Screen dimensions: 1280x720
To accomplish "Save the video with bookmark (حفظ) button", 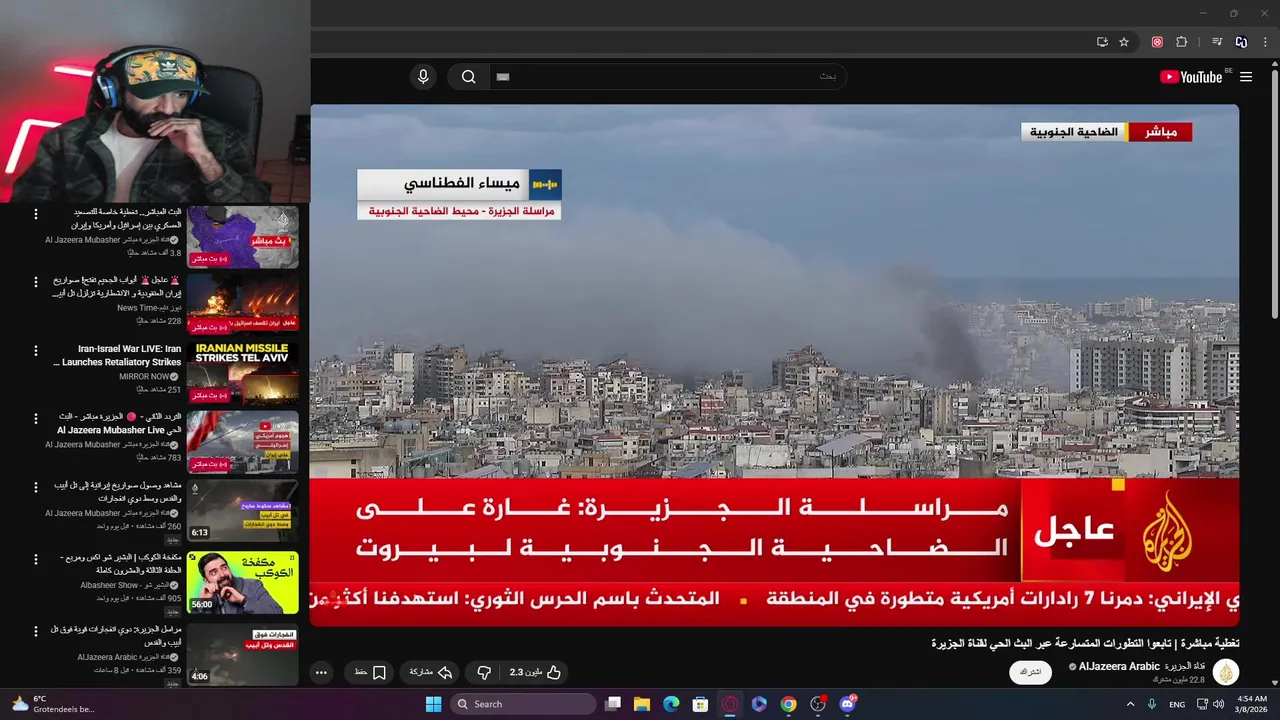I will point(370,673).
